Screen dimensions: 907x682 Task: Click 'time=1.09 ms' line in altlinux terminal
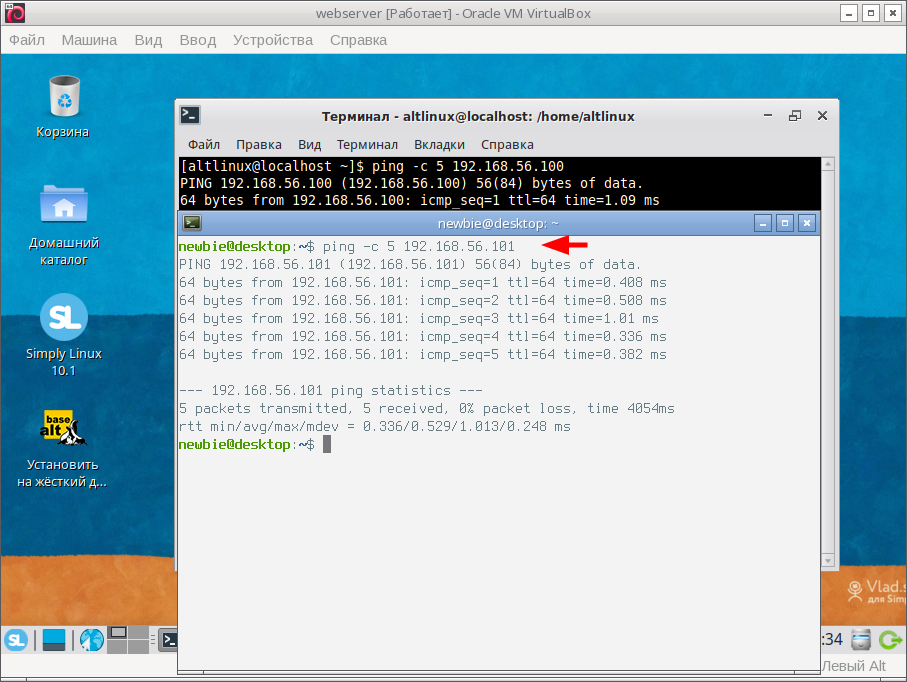[419, 200]
